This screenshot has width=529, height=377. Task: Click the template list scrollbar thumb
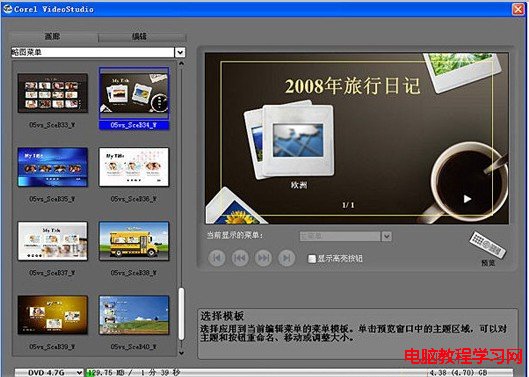pos(182,314)
